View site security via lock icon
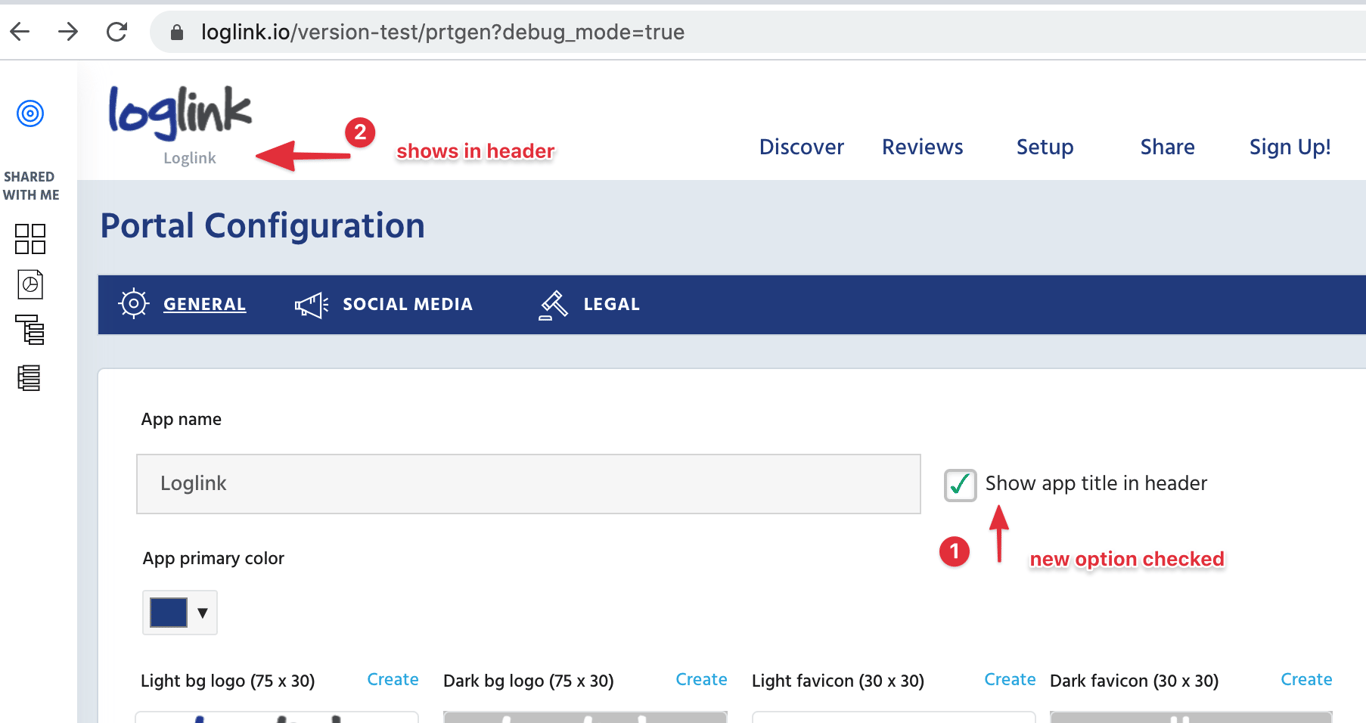Image resolution: width=1366 pixels, height=723 pixels. [177, 32]
